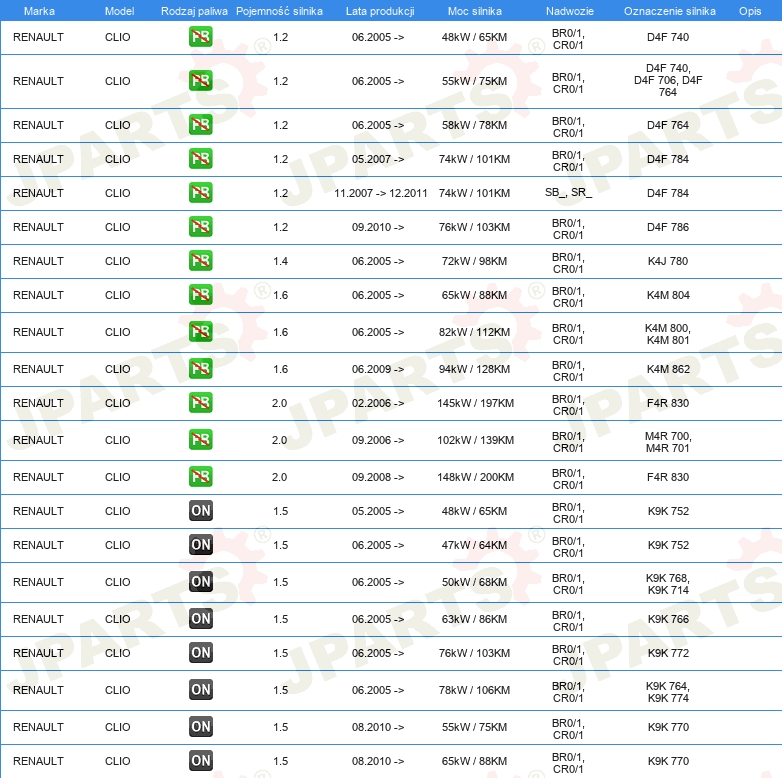
Task: Click the petrol fuel icon for engine D4F 786
Action: (x=201, y=227)
